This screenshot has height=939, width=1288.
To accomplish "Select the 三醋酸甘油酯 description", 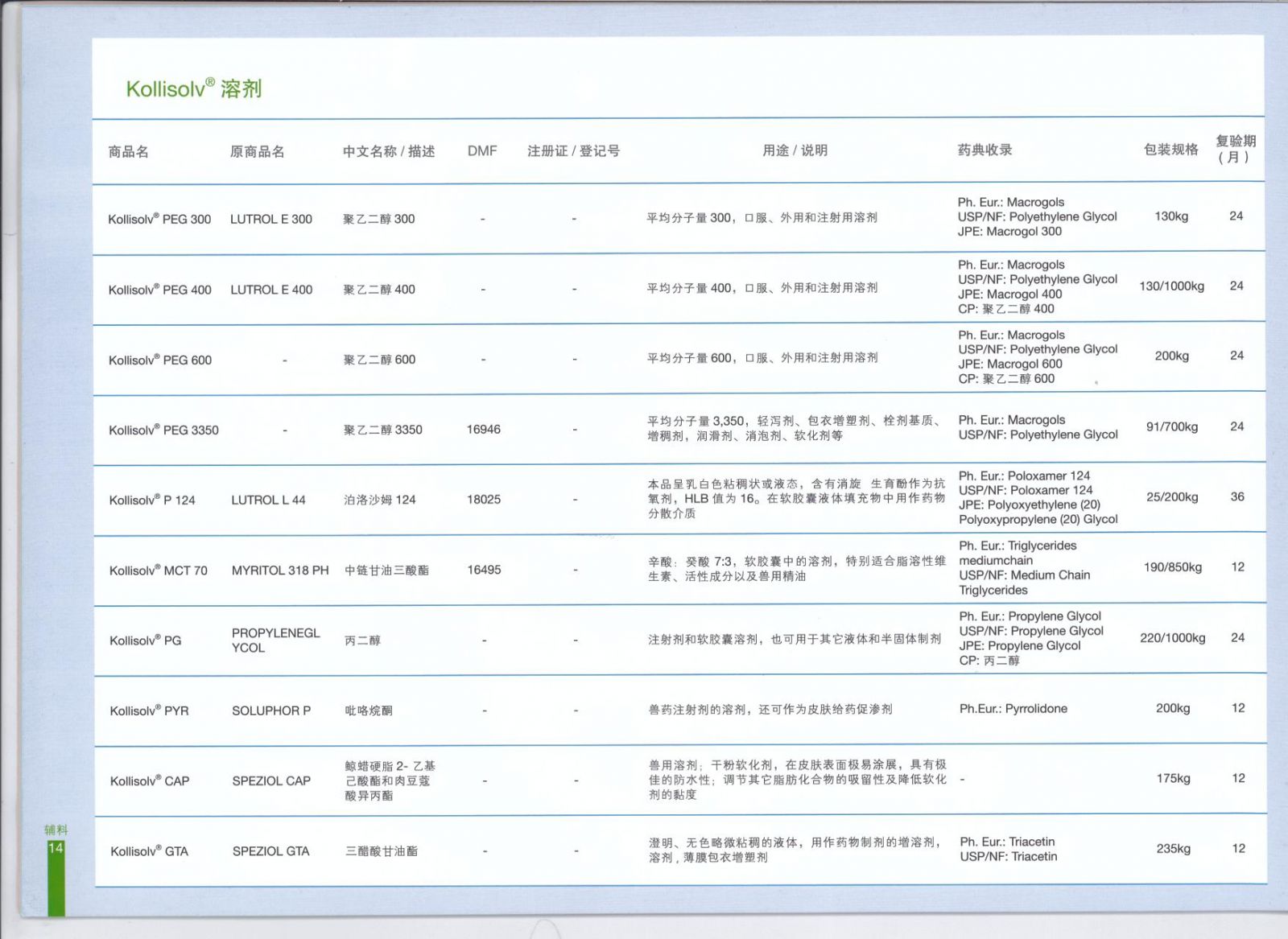I will point(382,850).
